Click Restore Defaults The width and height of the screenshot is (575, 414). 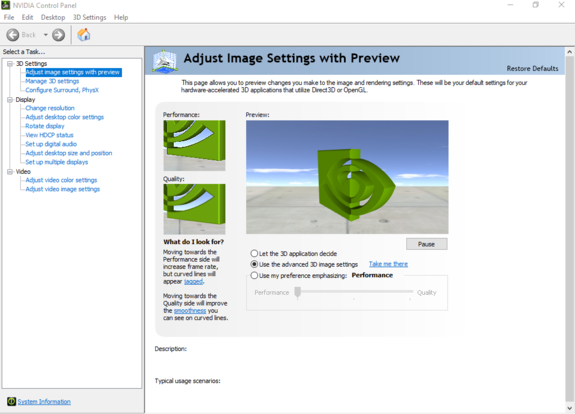coord(532,68)
